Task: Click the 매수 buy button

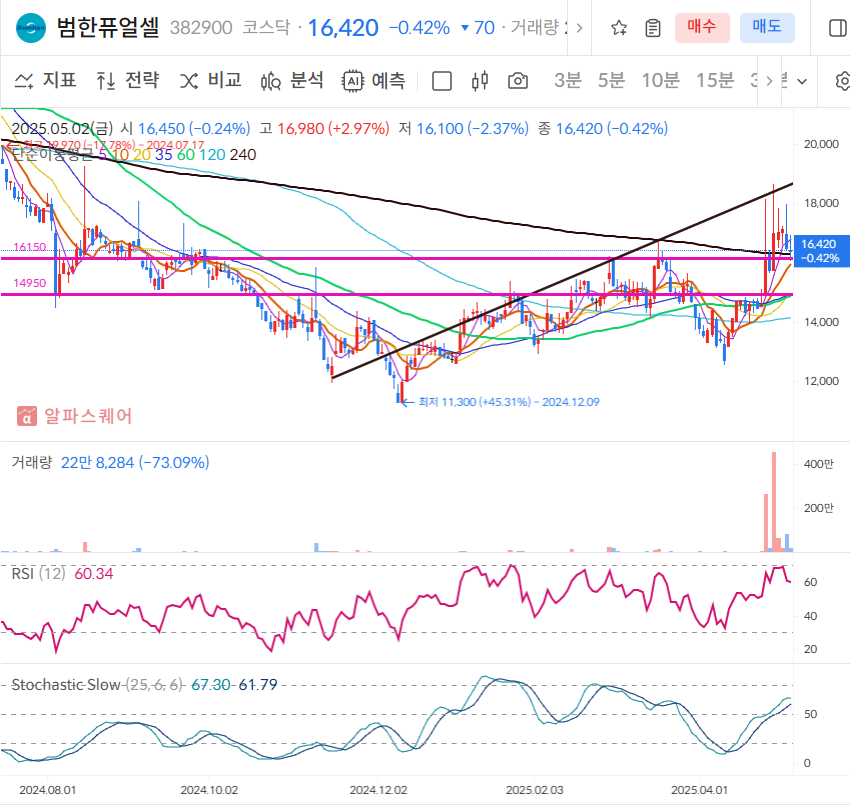Action: click(x=703, y=27)
